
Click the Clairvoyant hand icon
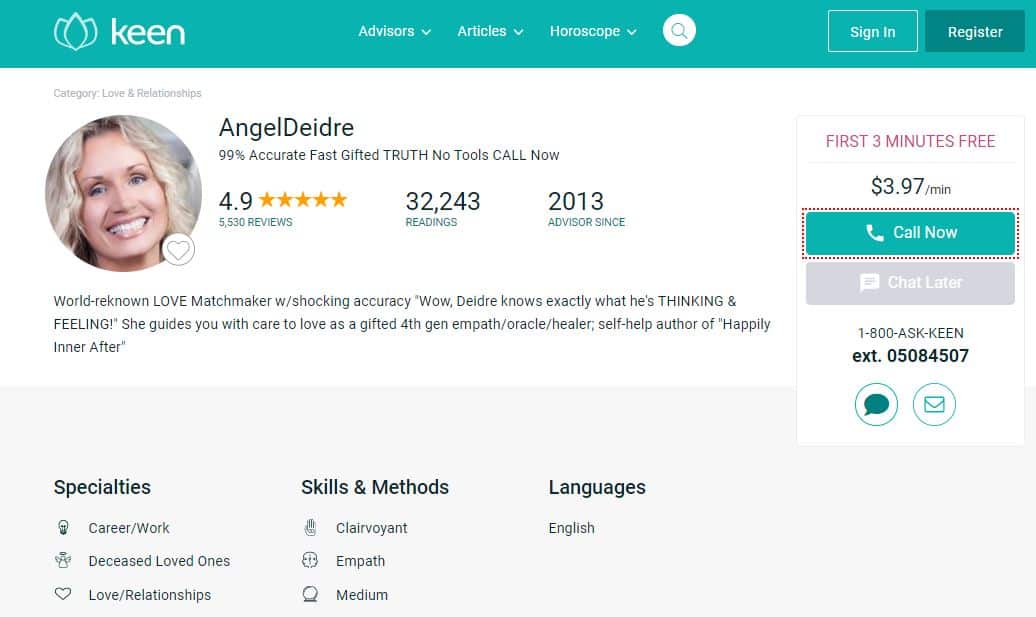(311, 527)
